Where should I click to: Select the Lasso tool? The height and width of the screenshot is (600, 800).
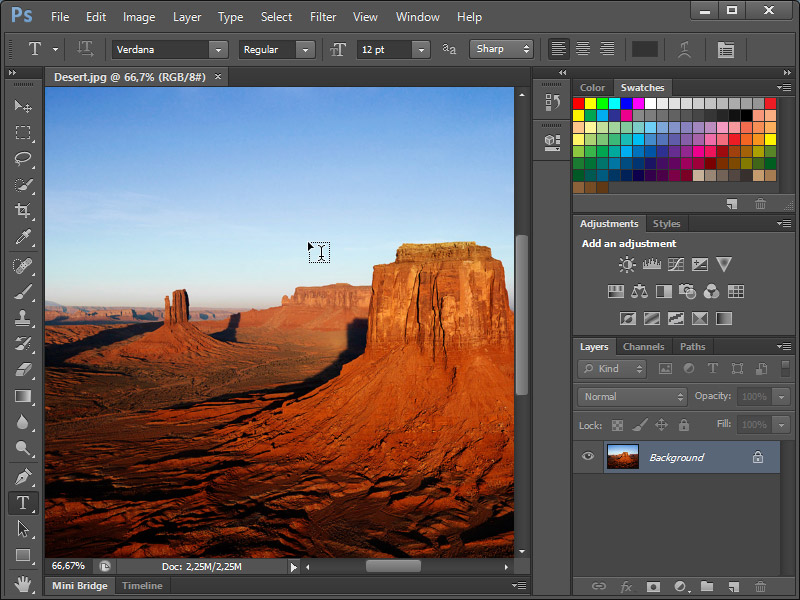[23, 159]
